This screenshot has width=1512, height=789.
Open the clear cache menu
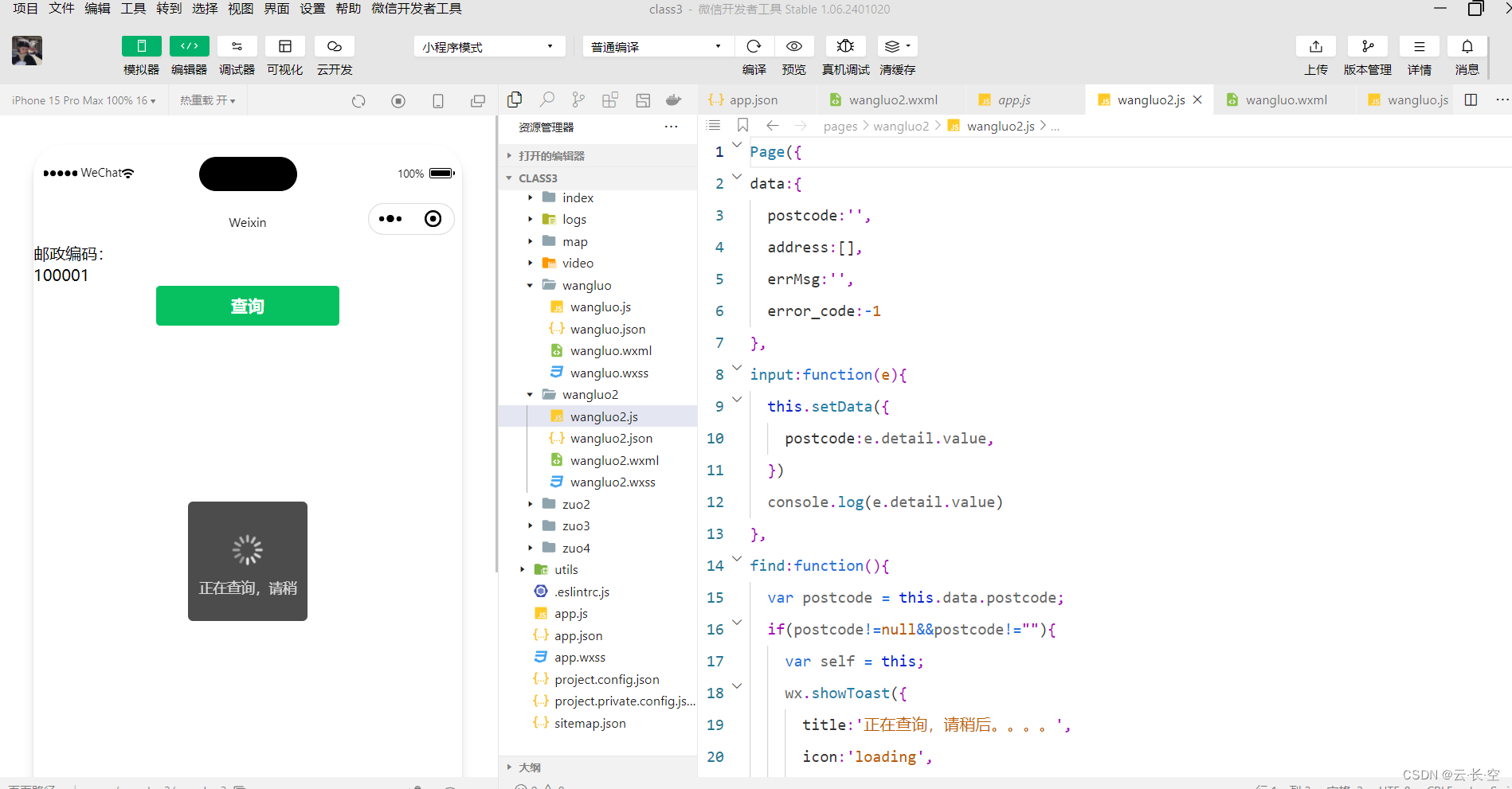coord(897,46)
